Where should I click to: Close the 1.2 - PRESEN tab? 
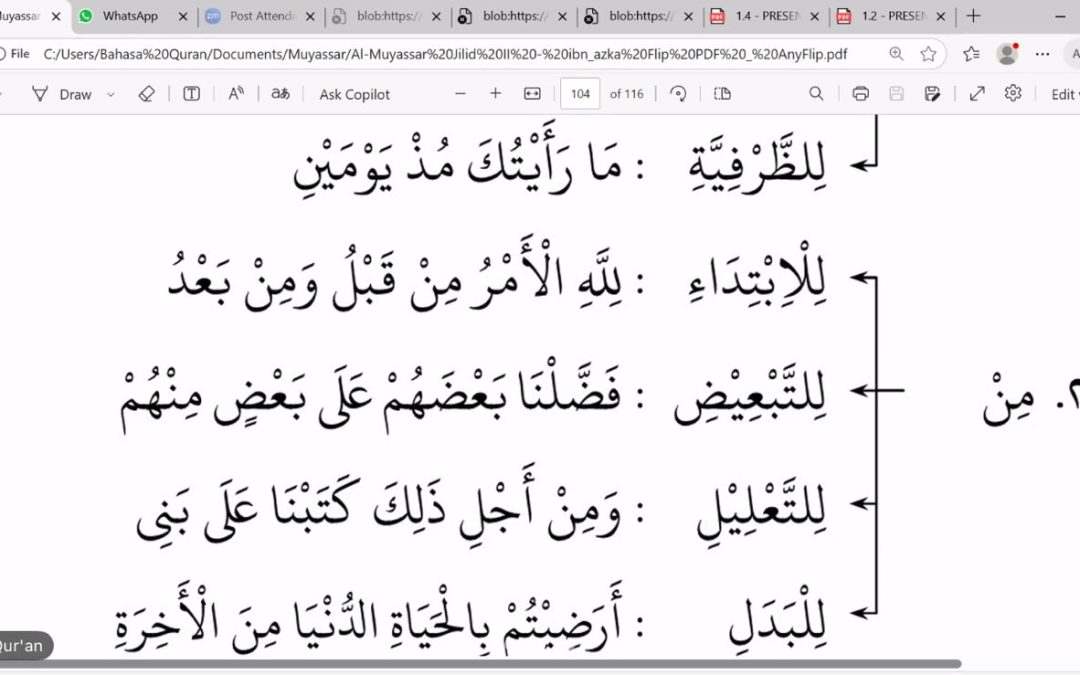(x=942, y=17)
